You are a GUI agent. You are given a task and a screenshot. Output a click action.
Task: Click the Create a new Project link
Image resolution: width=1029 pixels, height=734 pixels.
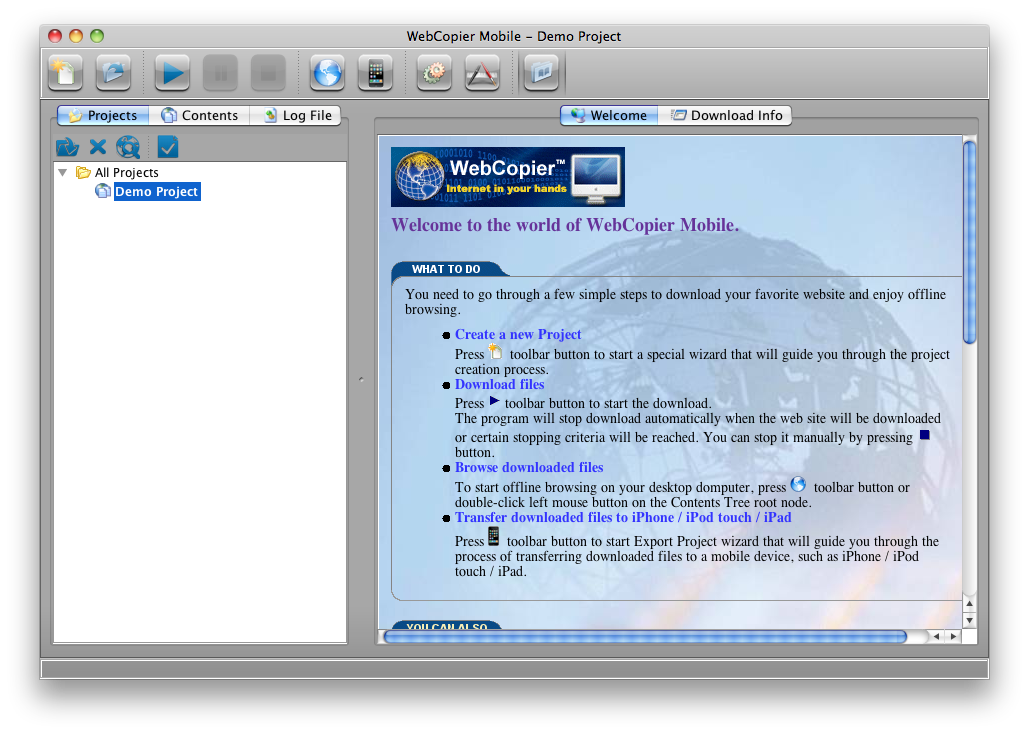[x=517, y=334]
